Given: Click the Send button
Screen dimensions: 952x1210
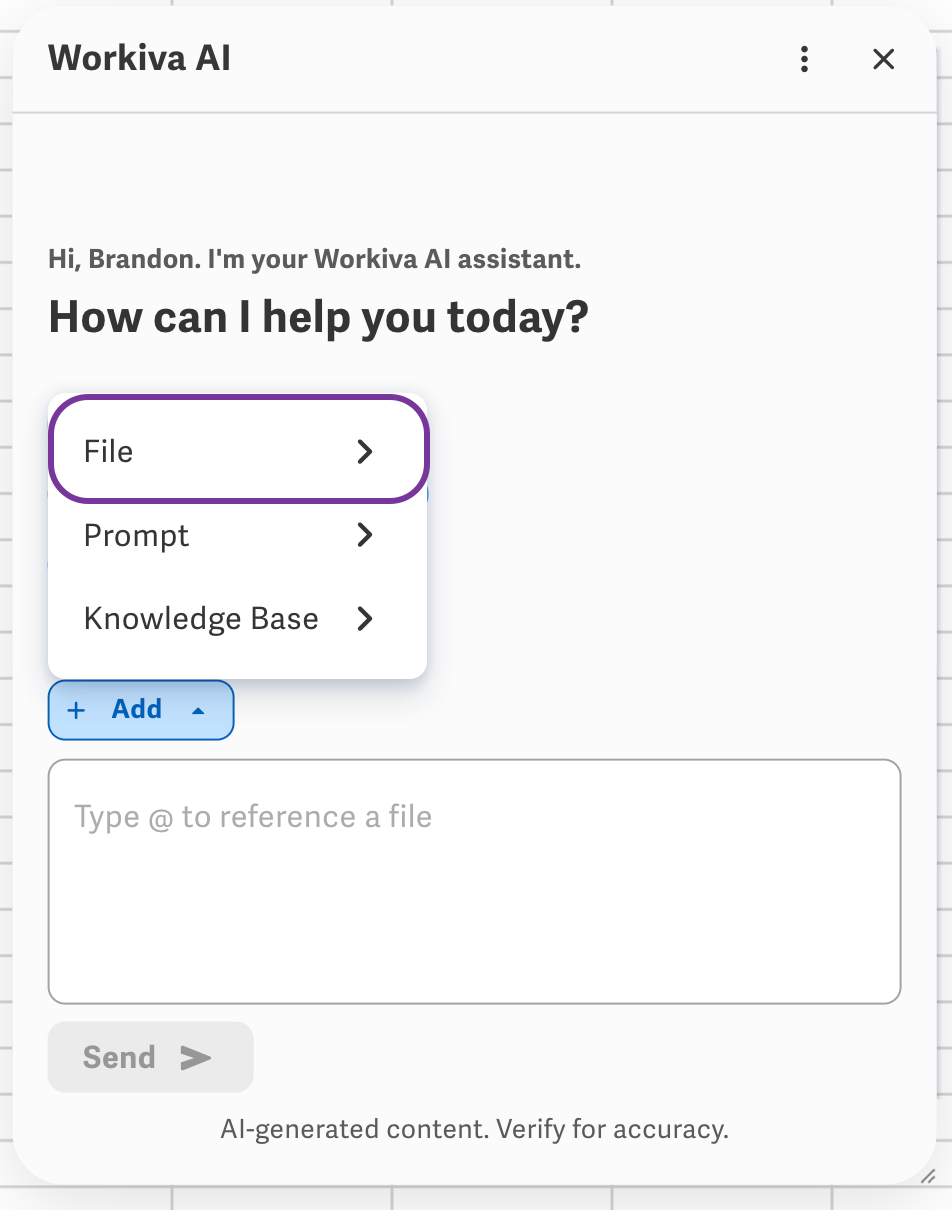Looking at the screenshot, I should click(x=150, y=1057).
